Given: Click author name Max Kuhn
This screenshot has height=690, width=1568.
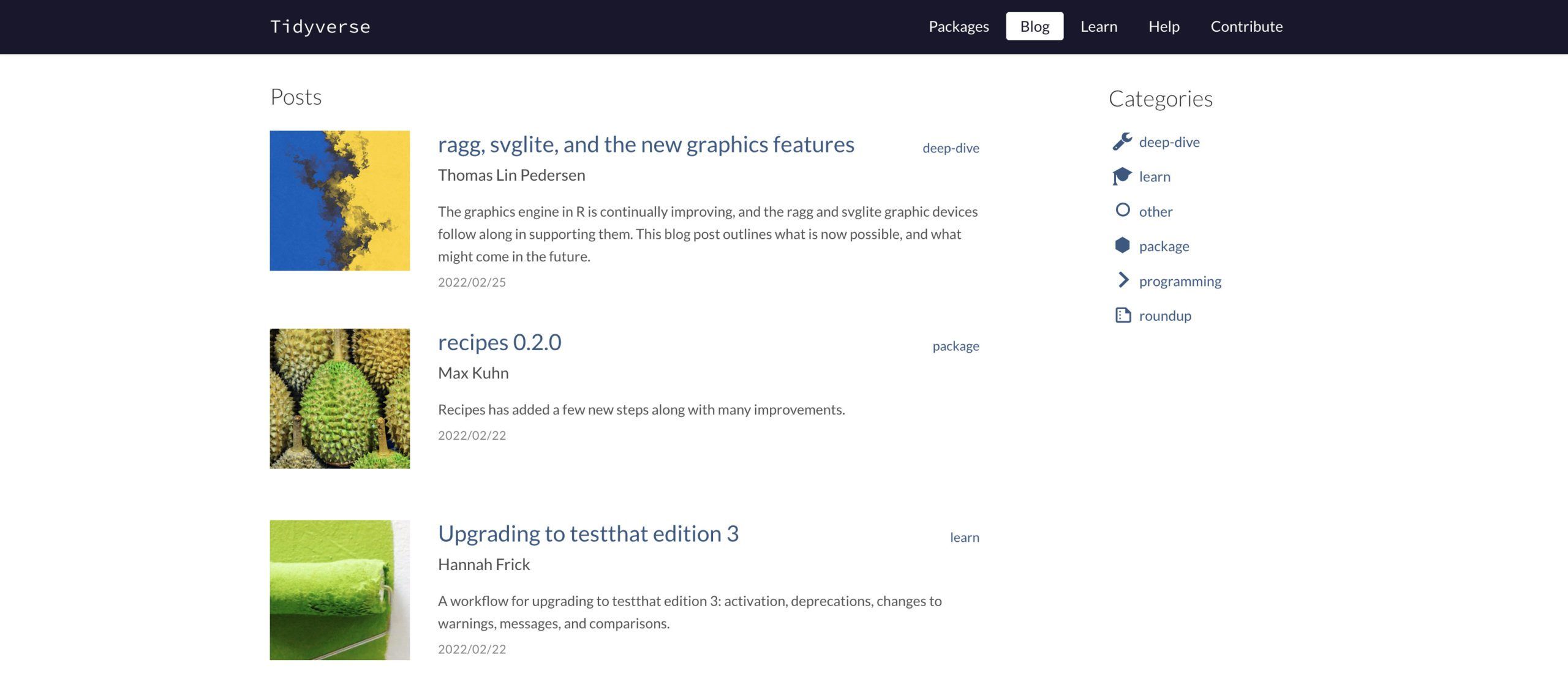Looking at the screenshot, I should coord(473,373).
